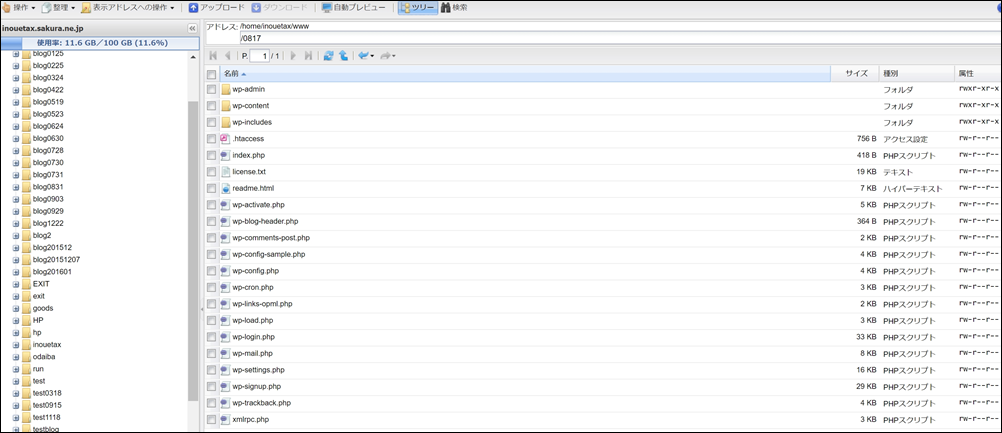Check the box for xmlrpc.php
Viewport: 1002px width, 433px height.
pos(212,420)
